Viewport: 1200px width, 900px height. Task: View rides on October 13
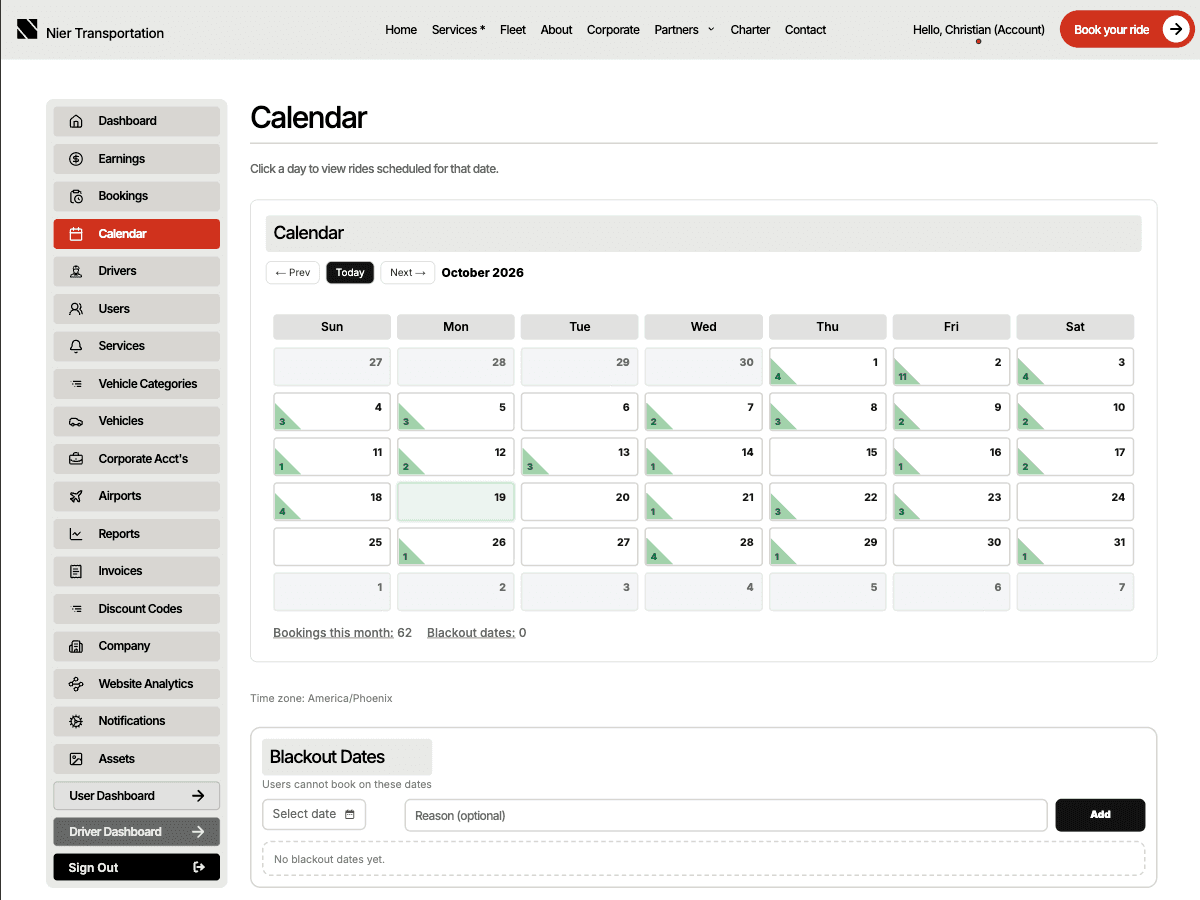tap(580, 457)
